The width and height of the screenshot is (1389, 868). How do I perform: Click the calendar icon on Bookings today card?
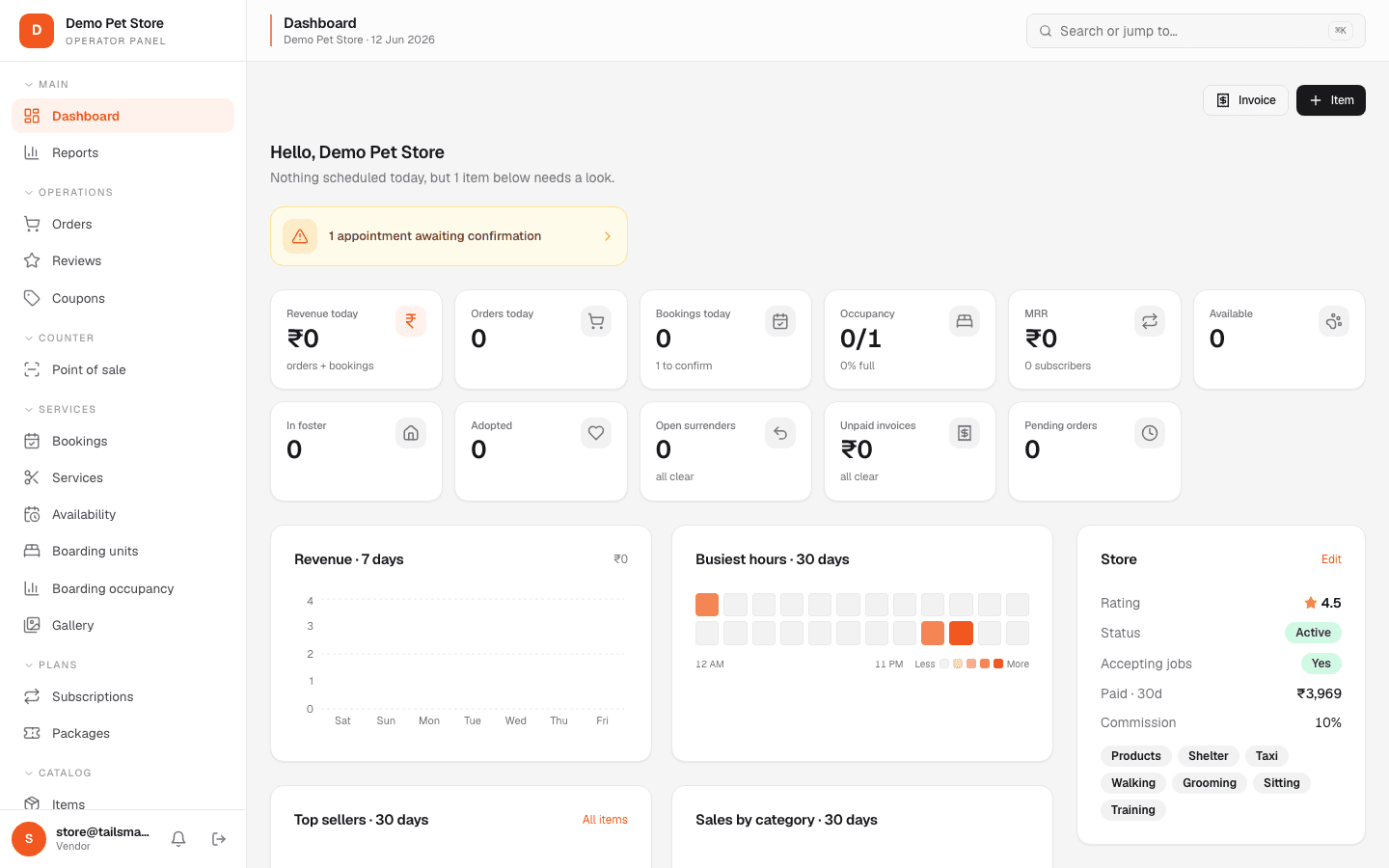pos(780,321)
